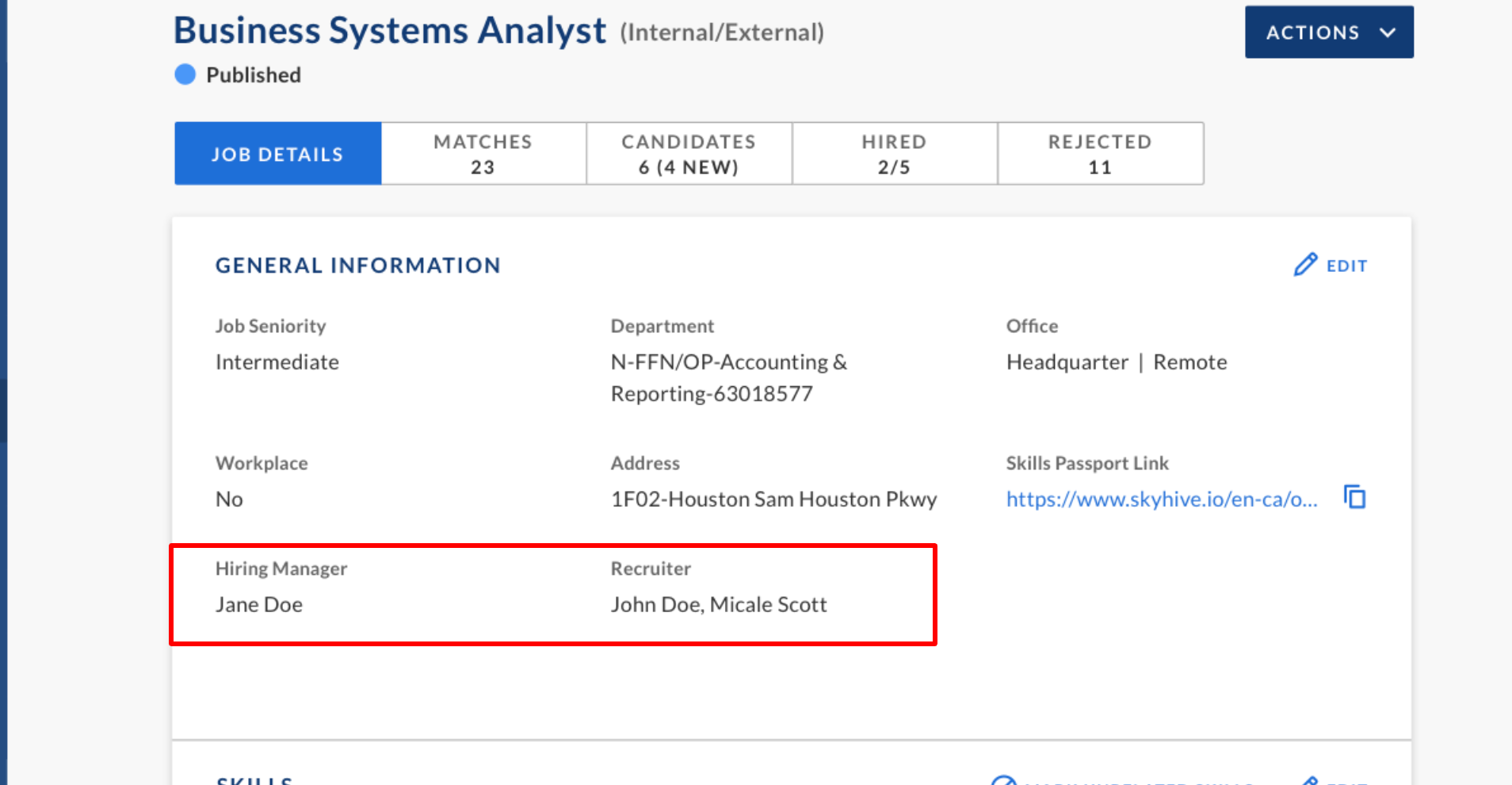Go to the Hired 2/5 tab
Viewport: 1512px width, 785px height.
pos(894,154)
